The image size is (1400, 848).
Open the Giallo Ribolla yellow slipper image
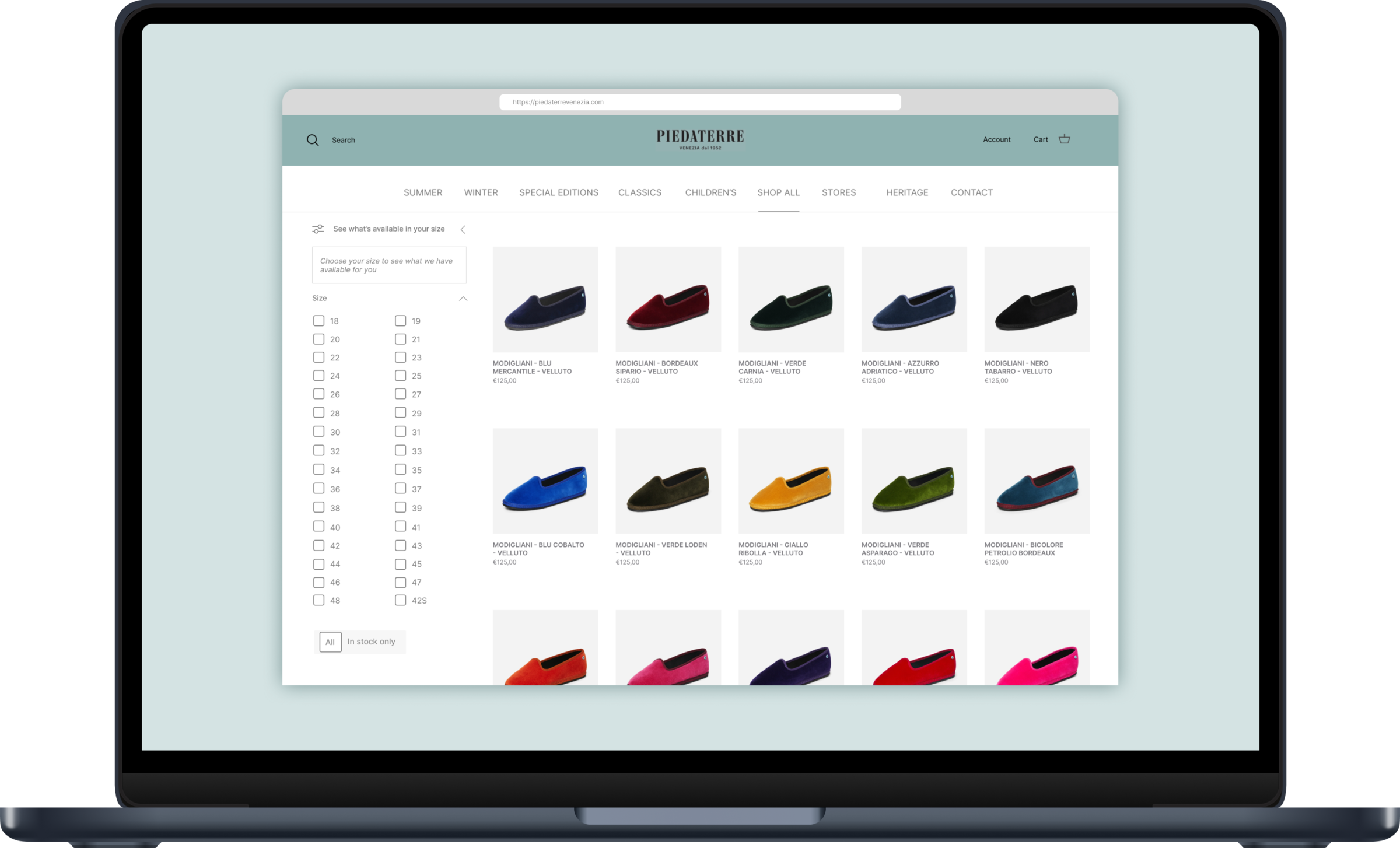click(791, 481)
